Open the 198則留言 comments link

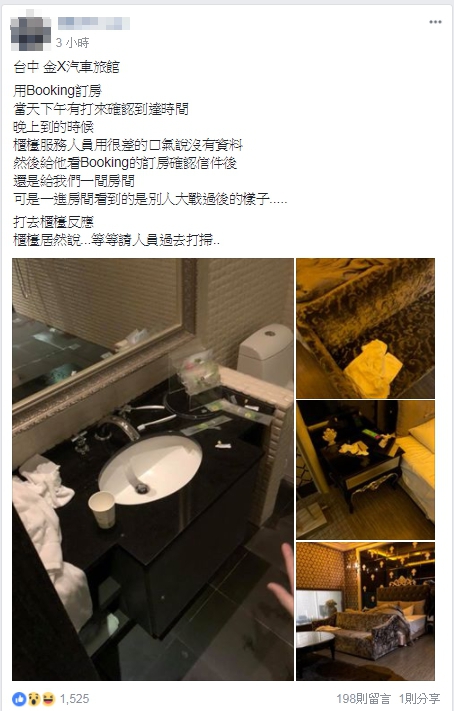(x=363, y=699)
